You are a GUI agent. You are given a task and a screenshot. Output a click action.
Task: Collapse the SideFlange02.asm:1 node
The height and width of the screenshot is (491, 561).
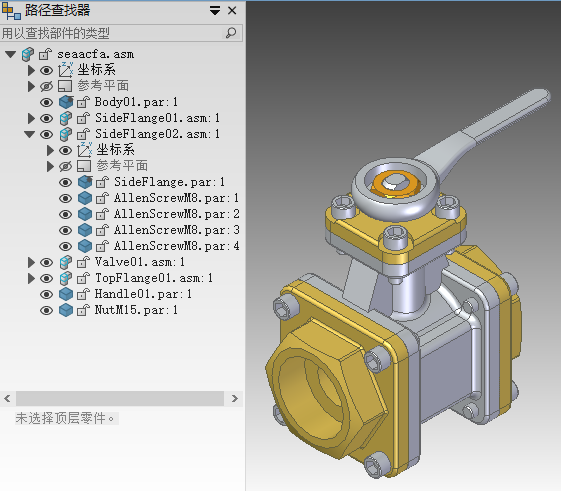click(x=29, y=134)
